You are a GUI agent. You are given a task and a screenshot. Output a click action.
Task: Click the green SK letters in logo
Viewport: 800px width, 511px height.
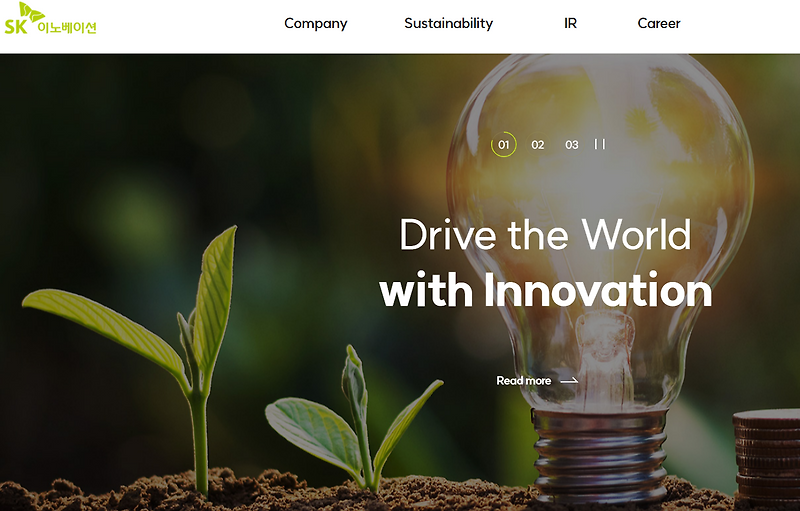[x=16, y=27]
